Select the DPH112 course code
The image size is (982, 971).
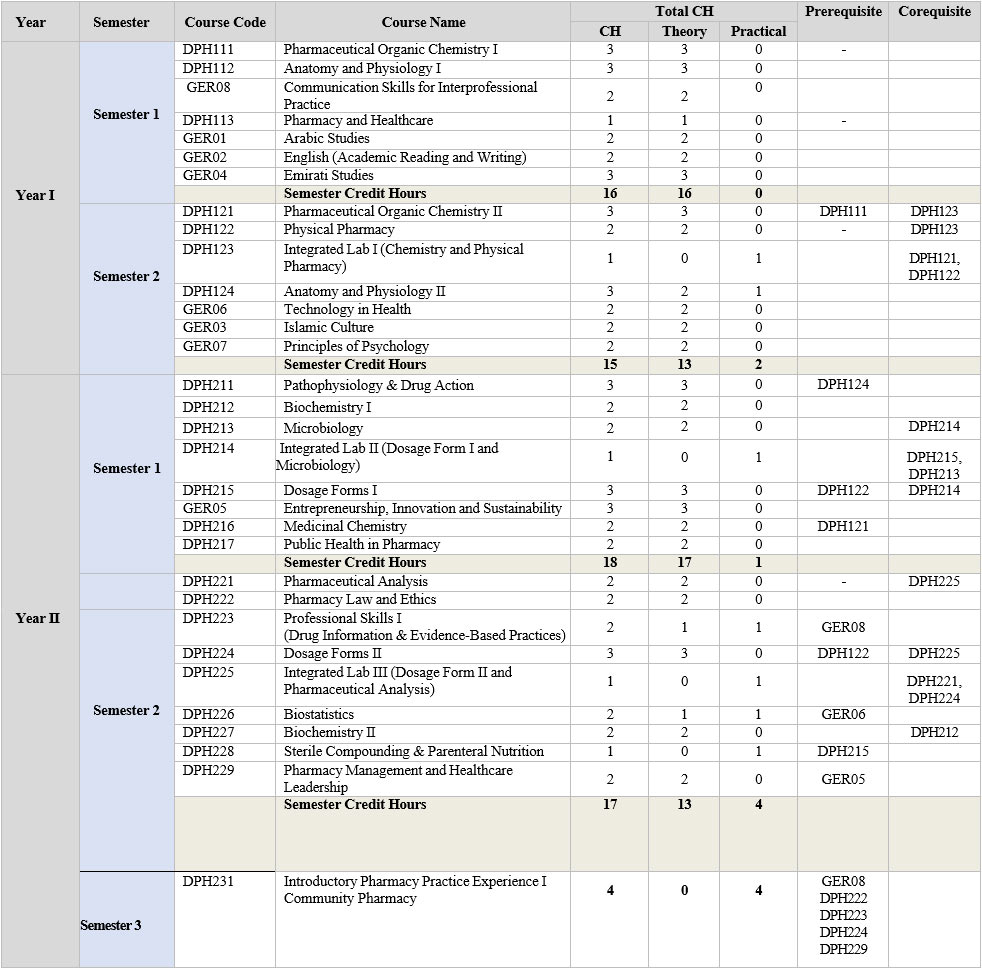coord(208,68)
